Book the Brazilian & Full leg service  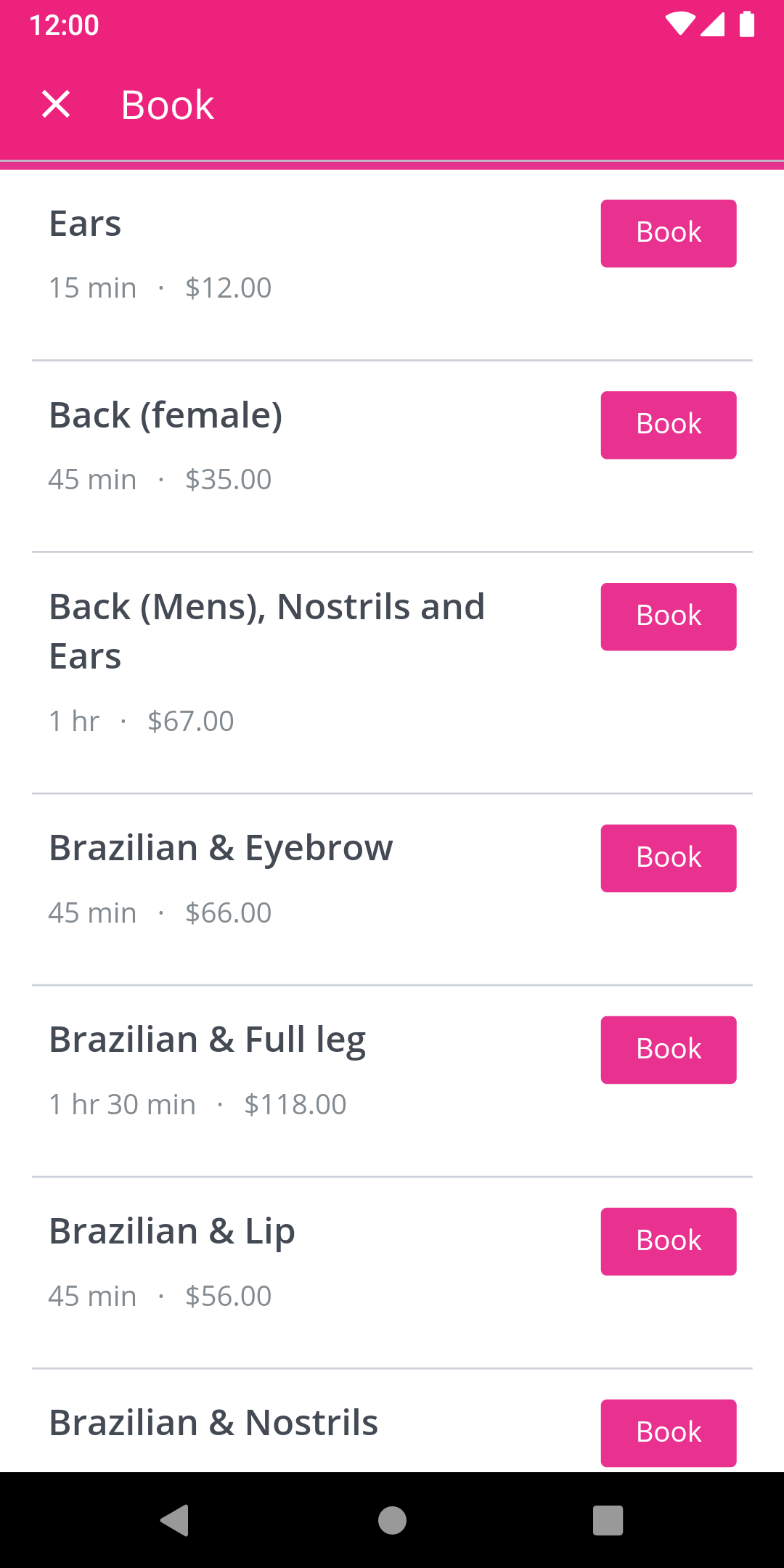point(669,1050)
